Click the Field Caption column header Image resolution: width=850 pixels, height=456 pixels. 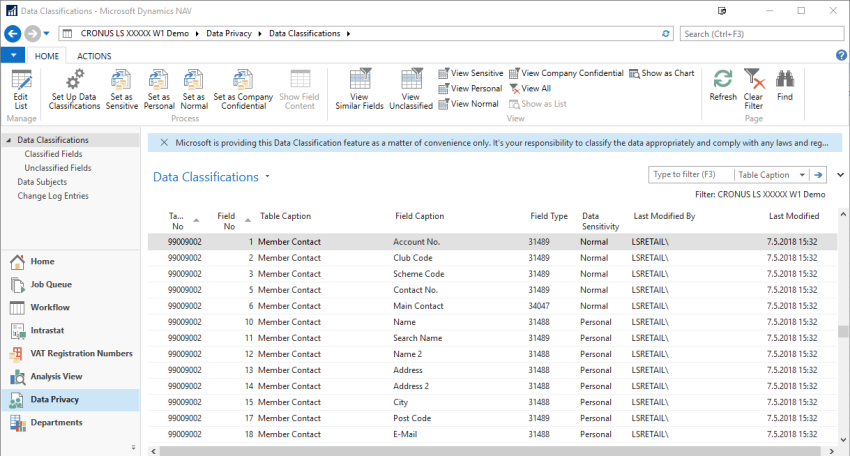420,216
